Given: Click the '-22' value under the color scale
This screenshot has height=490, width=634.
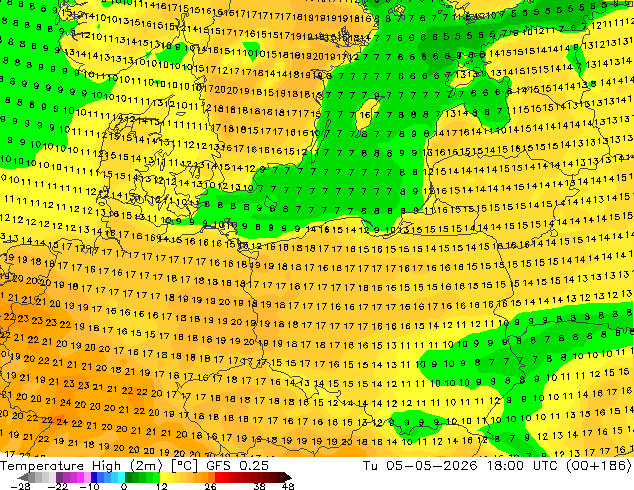Looking at the screenshot, I should [57, 486].
